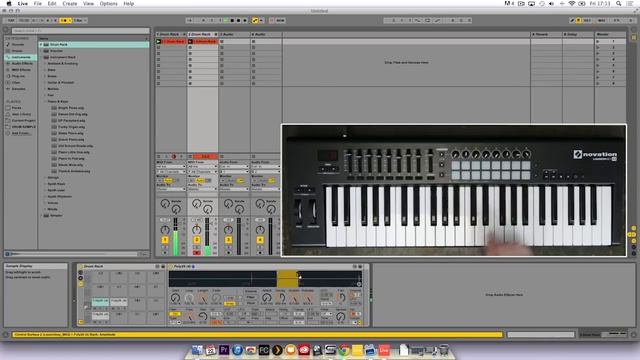Click the transport Stop square button
640x360 pixels.
click(x=232, y=20)
